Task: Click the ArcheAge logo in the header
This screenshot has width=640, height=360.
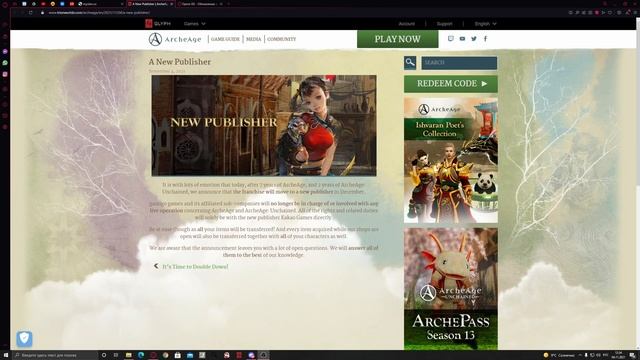Action: click(175, 39)
